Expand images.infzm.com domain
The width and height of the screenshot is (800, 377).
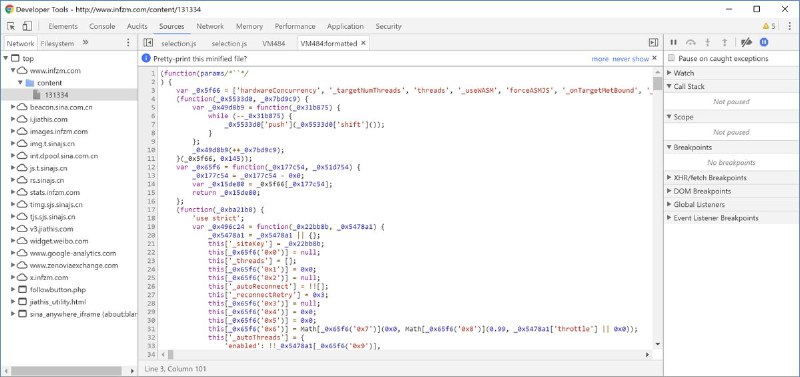pyautogui.click(x=13, y=131)
